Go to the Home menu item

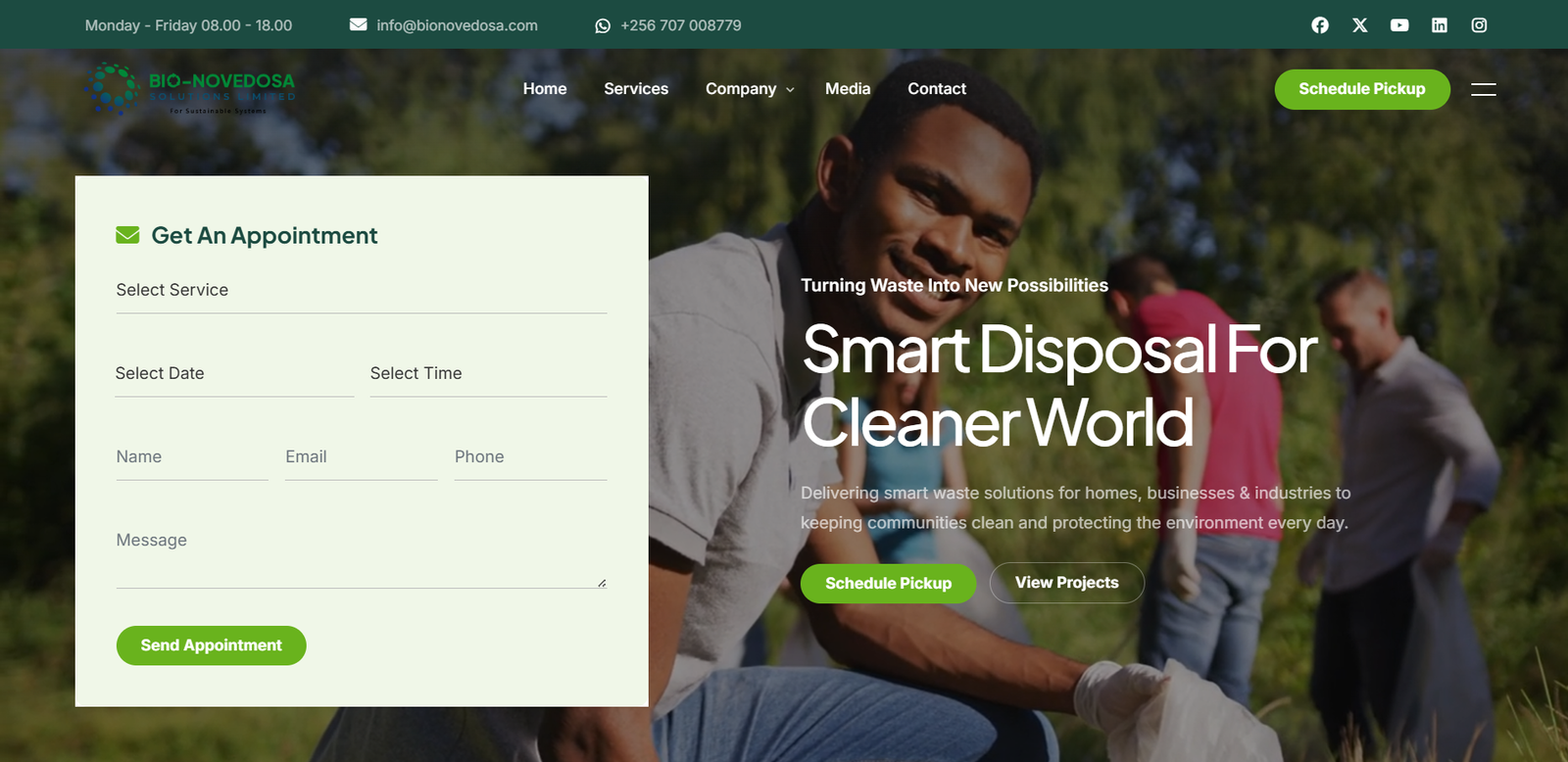click(545, 88)
